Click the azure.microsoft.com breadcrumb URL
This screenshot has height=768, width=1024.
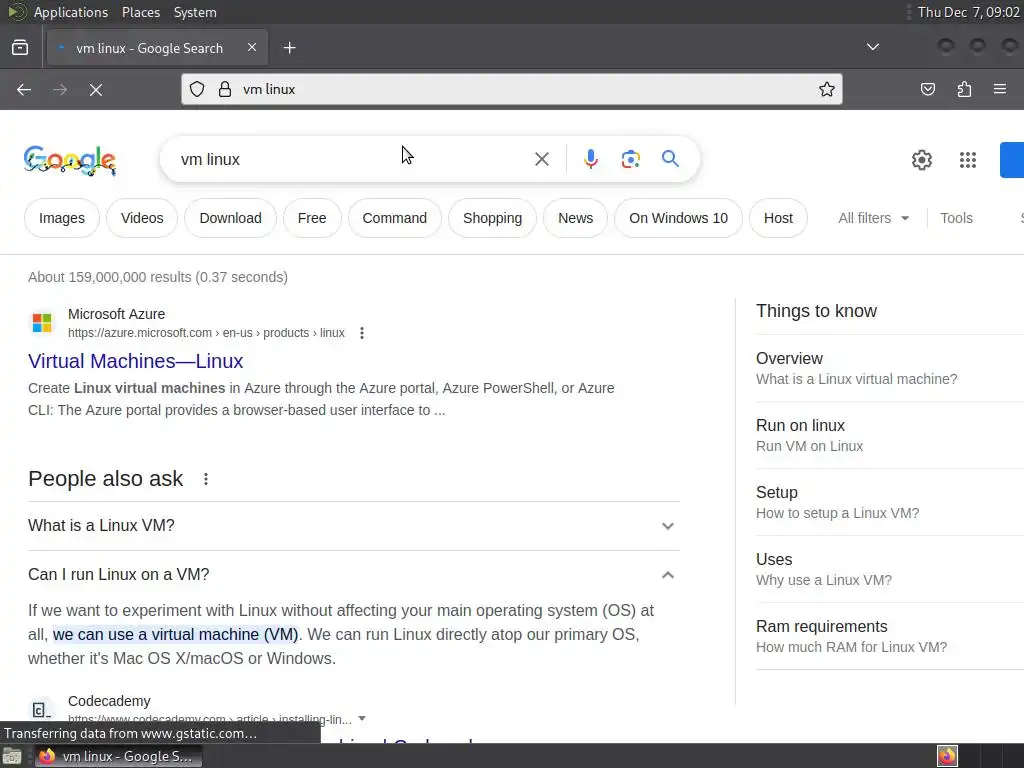click(x=206, y=333)
